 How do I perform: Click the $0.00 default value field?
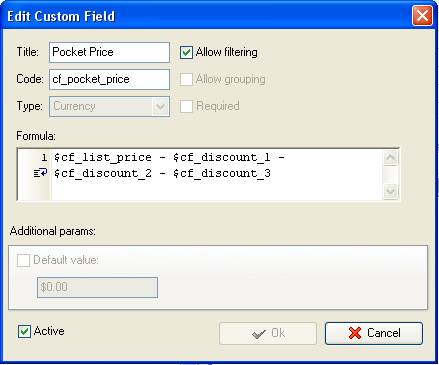click(97, 287)
